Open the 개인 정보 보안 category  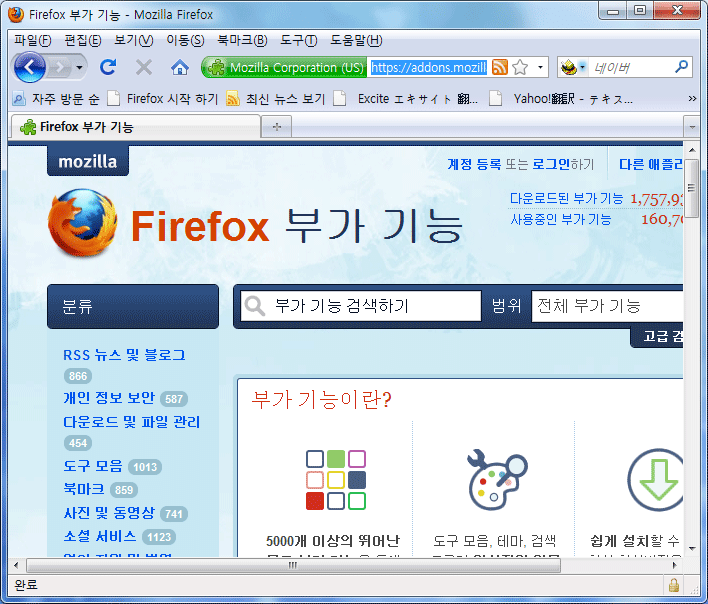point(109,398)
